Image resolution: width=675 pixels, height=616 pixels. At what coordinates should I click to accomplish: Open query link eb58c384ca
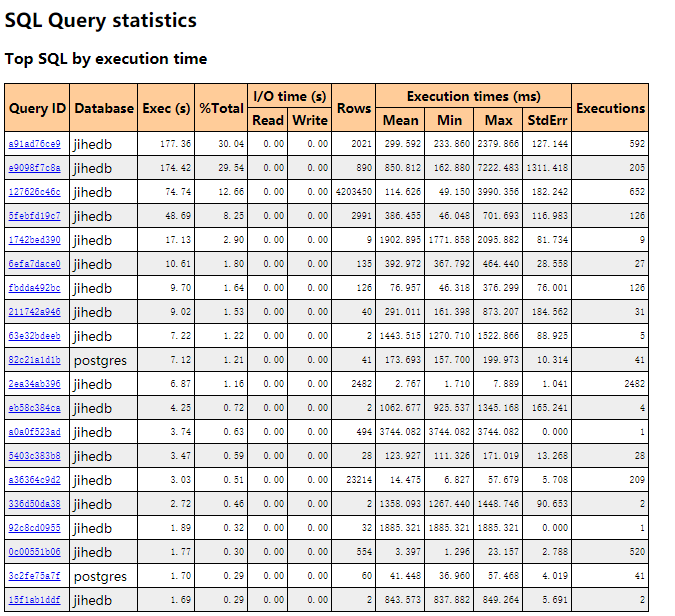tap(34, 408)
